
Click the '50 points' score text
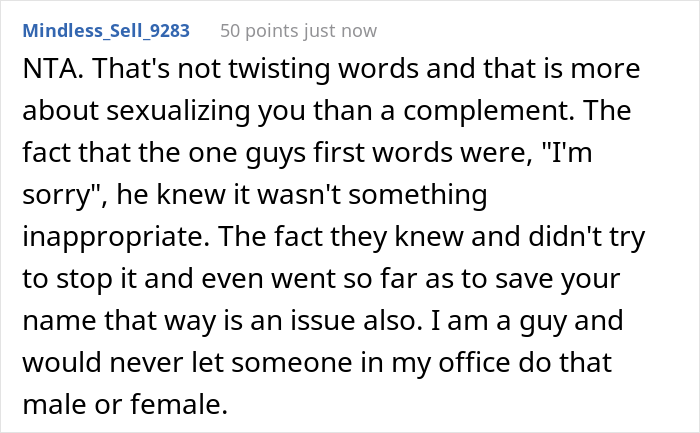257,30
